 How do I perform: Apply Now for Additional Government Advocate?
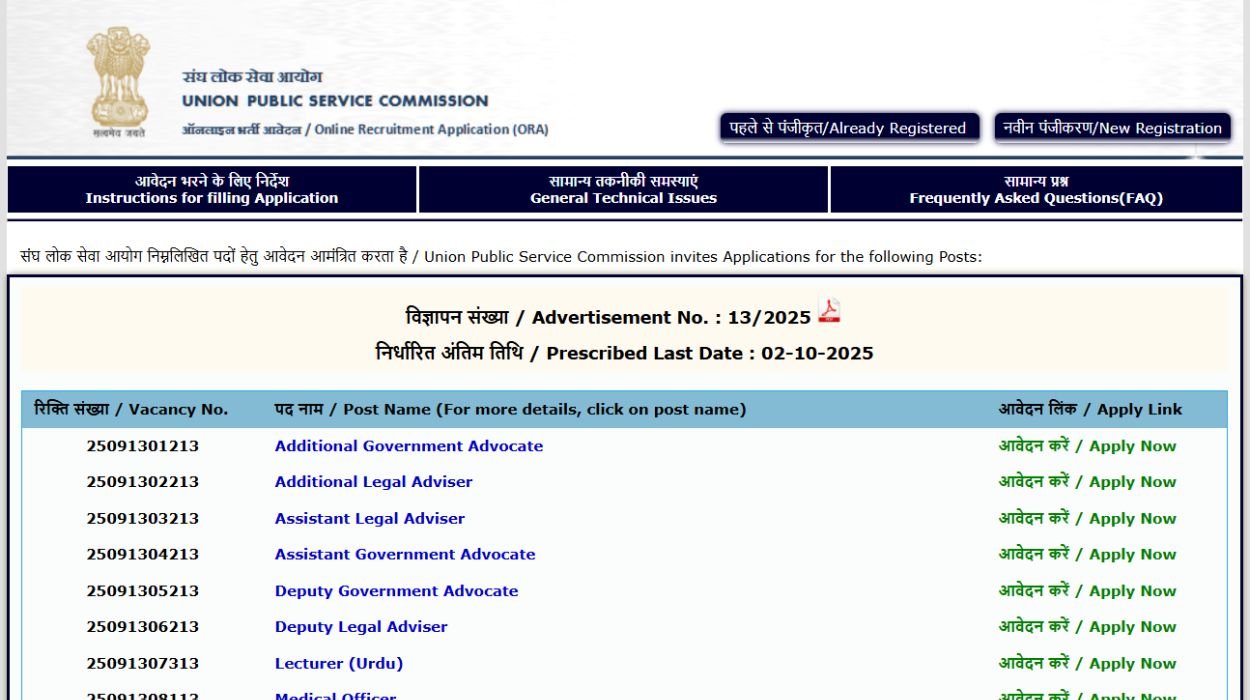tap(1086, 445)
